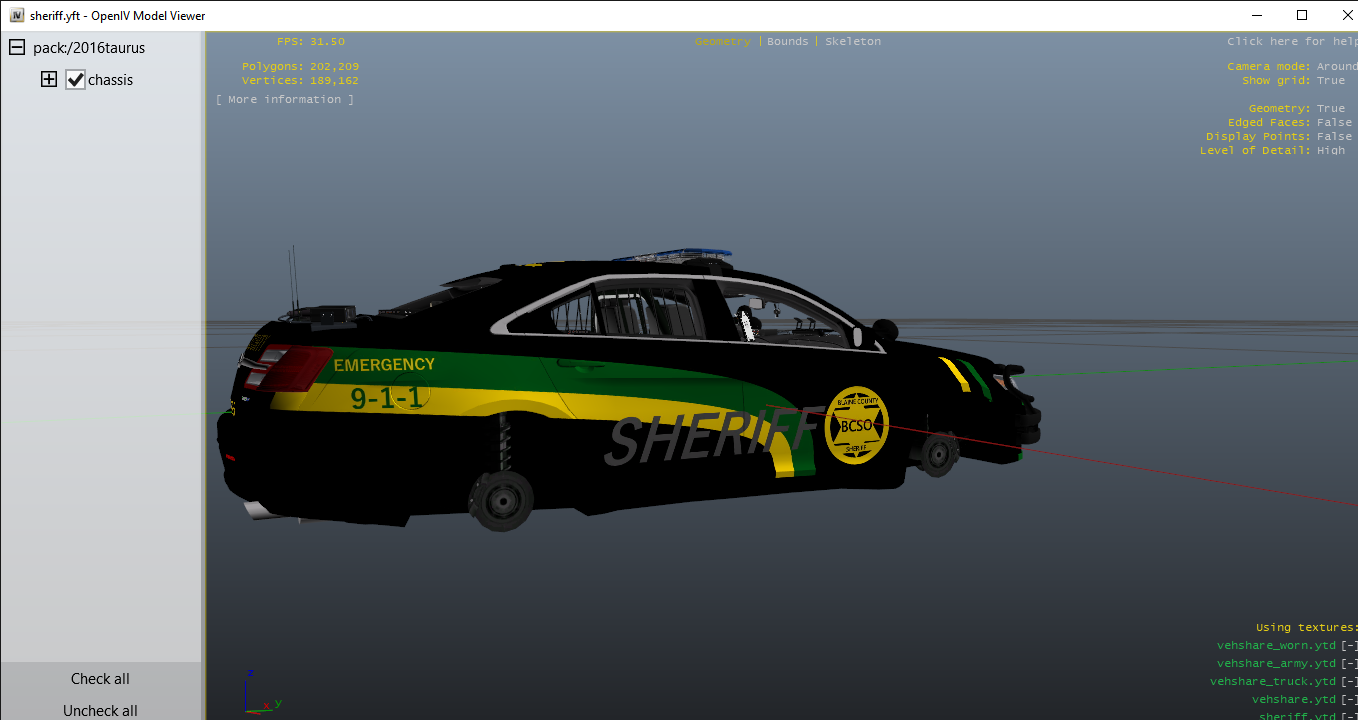Click the [-] next to vehshare_army.ytd
The height and width of the screenshot is (720, 1358).
(1349, 664)
